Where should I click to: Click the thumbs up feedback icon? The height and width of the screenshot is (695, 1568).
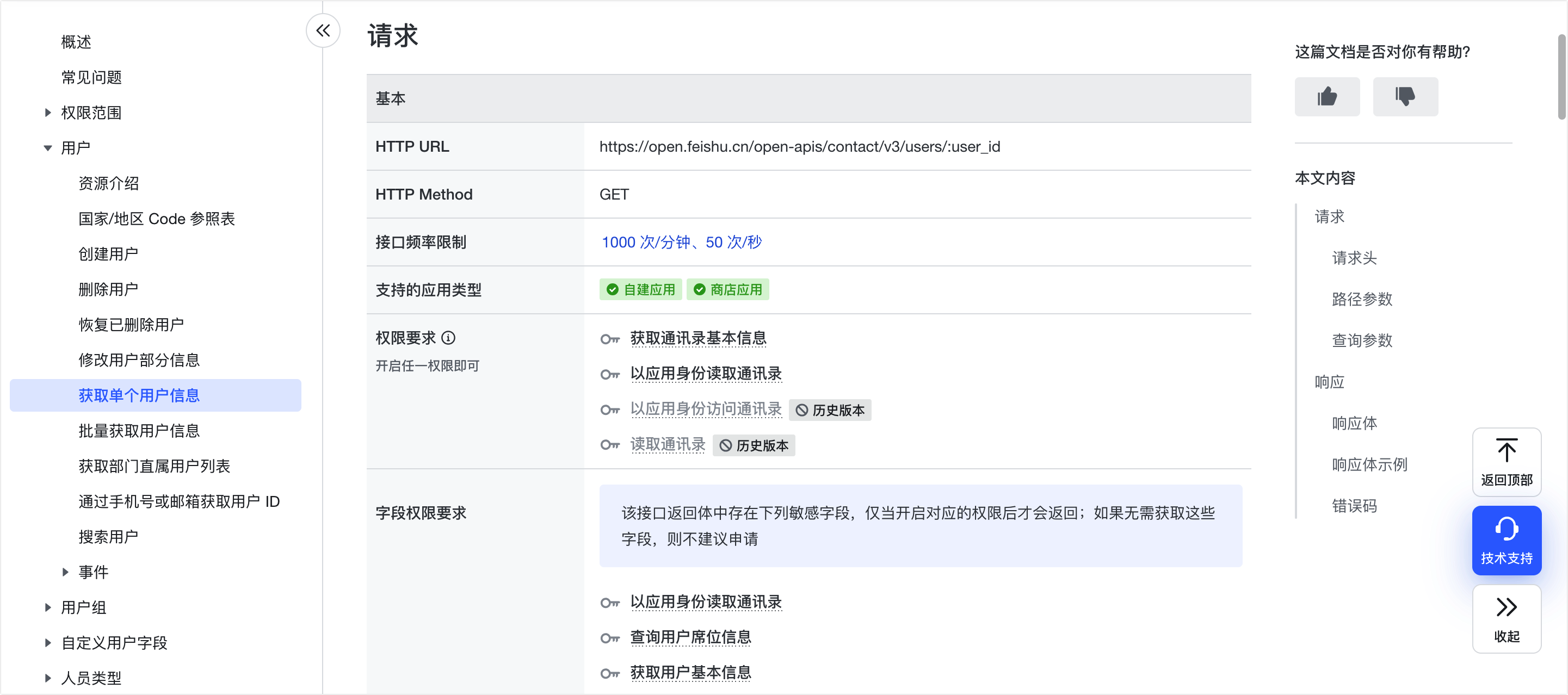pyautogui.click(x=1326, y=96)
